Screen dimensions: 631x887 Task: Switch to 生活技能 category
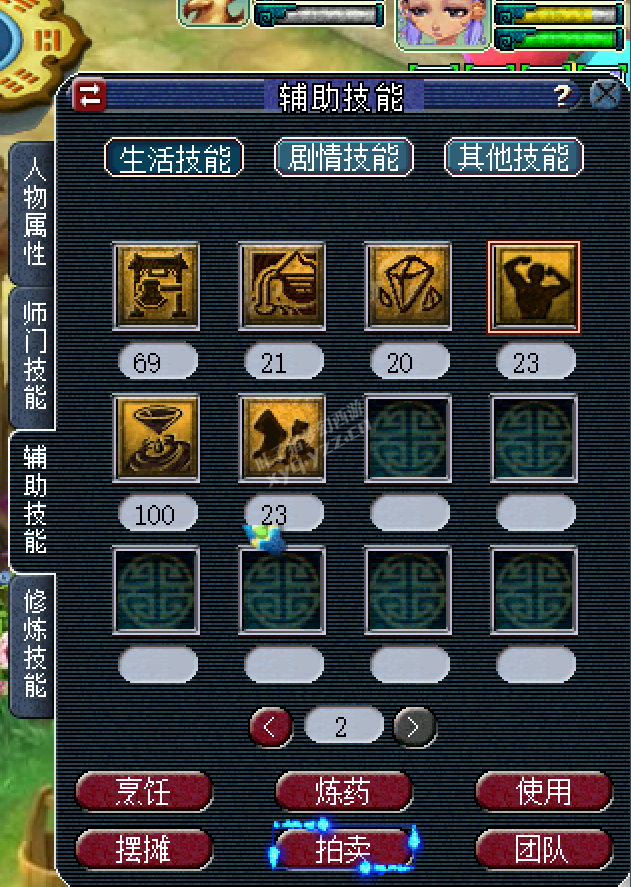coord(174,157)
